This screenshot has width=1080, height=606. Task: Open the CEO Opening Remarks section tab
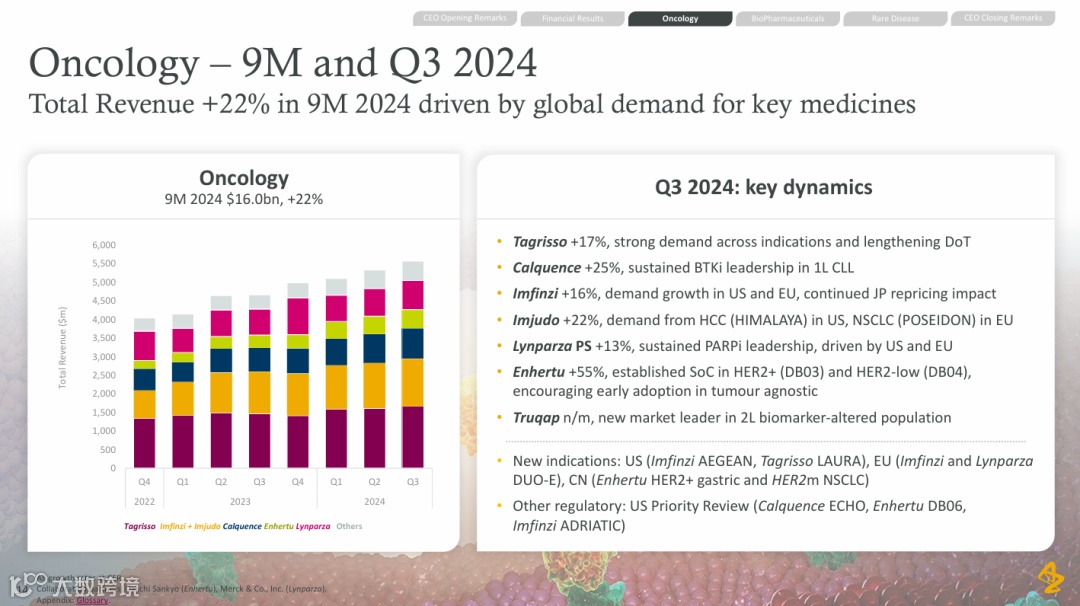(465, 19)
